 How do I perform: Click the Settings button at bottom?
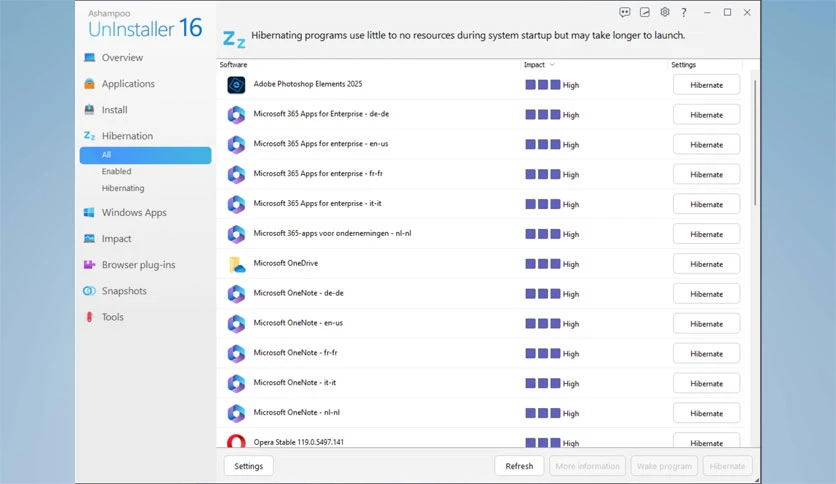248,466
